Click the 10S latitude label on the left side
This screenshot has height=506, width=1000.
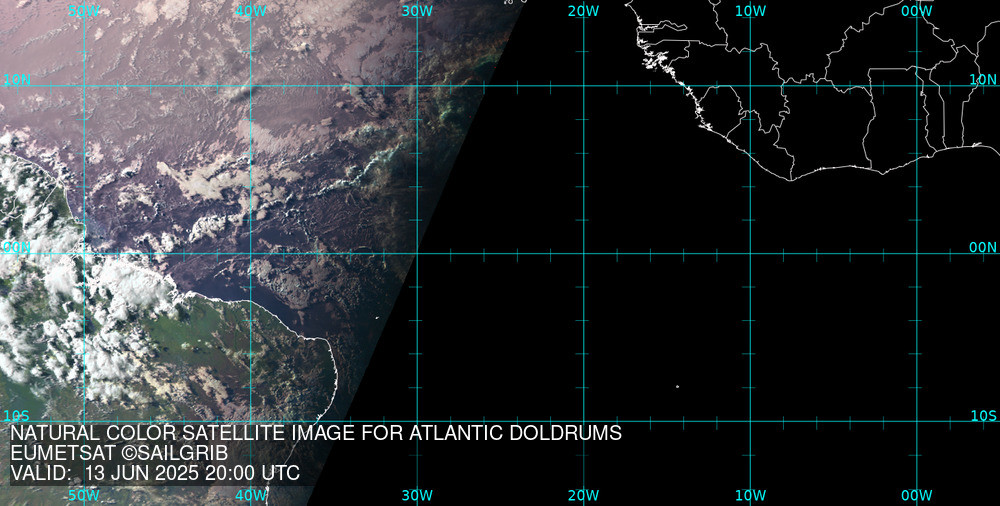(16, 416)
